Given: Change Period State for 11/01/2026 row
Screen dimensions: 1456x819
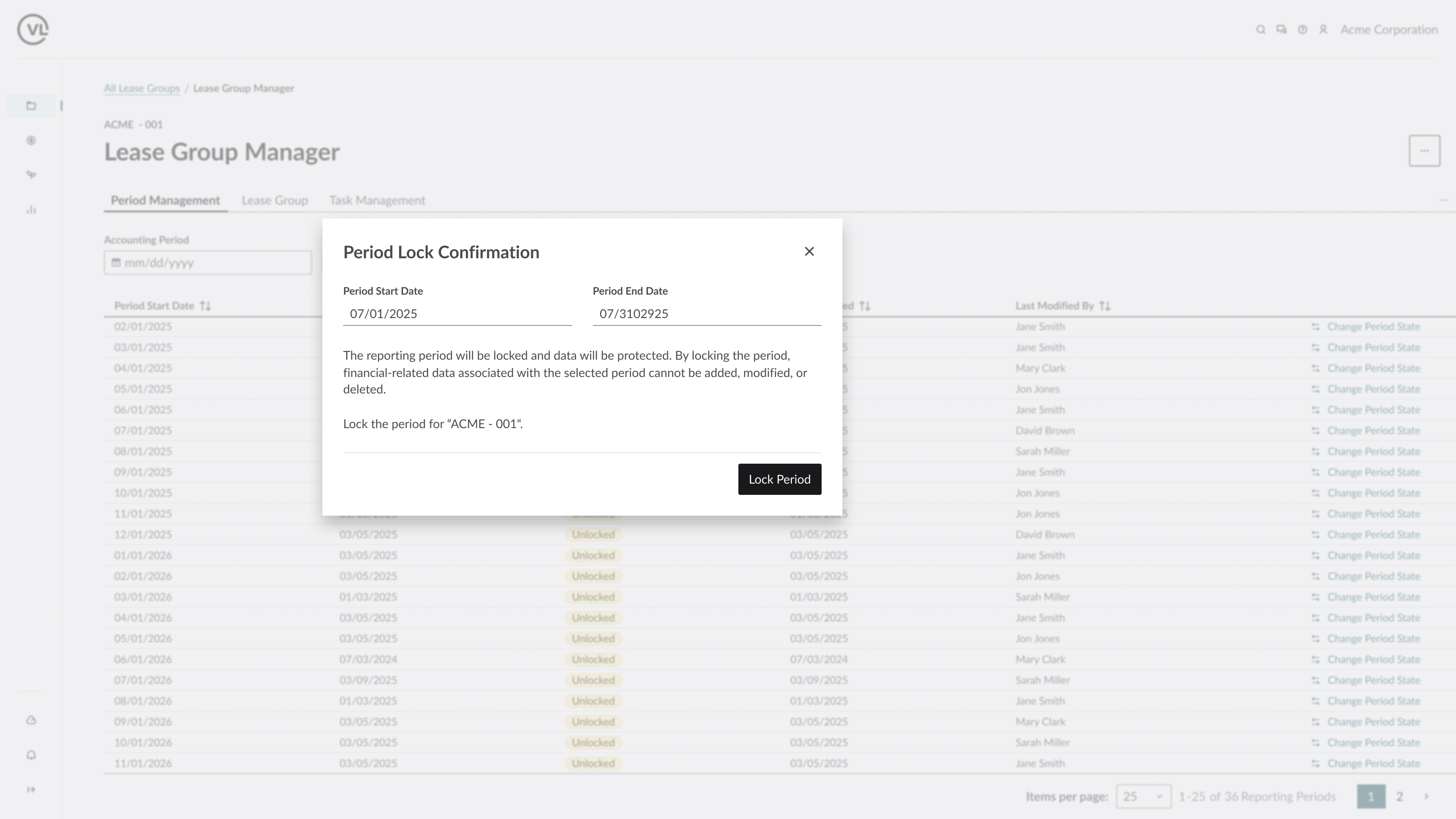Looking at the screenshot, I should (x=1374, y=764).
